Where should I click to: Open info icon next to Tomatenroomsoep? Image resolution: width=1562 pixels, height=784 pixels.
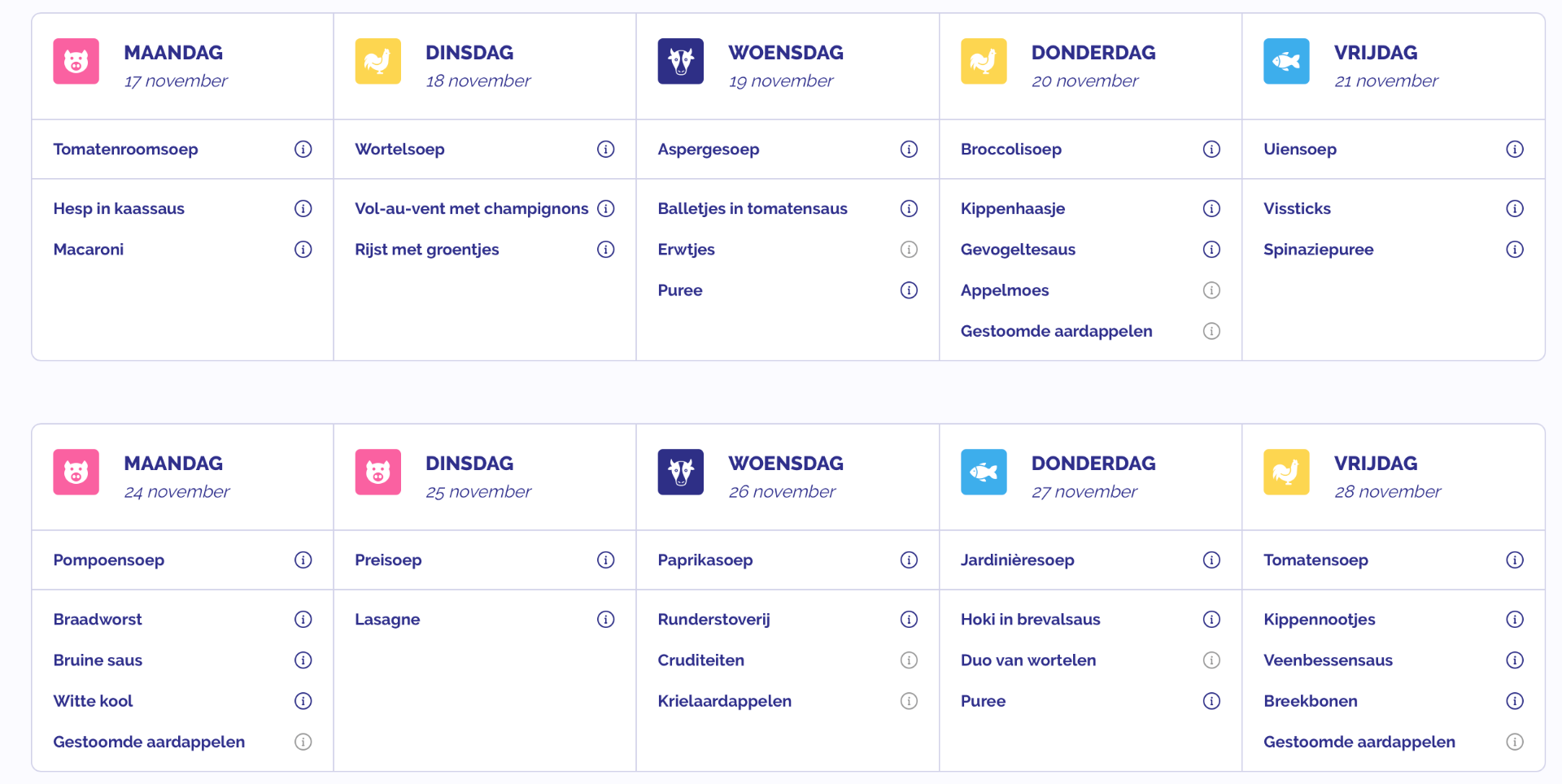coord(303,150)
